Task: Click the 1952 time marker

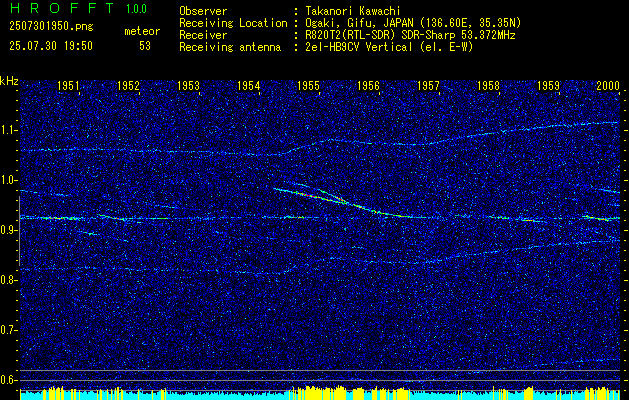Action: pos(128,86)
